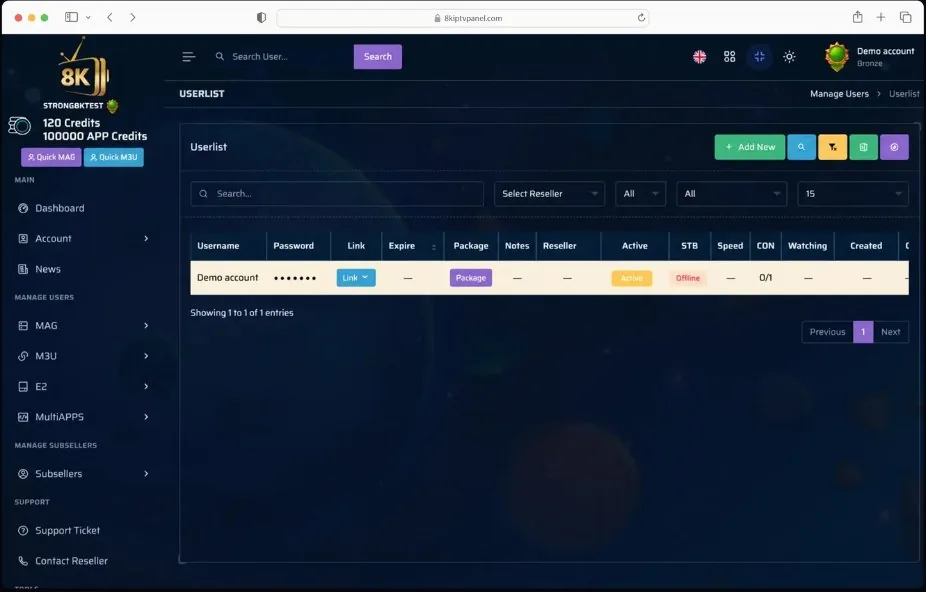The width and height of the screenshot is (926, 592).
Task: Click the 8K logo in sidebar
Action: pos(83,68)
